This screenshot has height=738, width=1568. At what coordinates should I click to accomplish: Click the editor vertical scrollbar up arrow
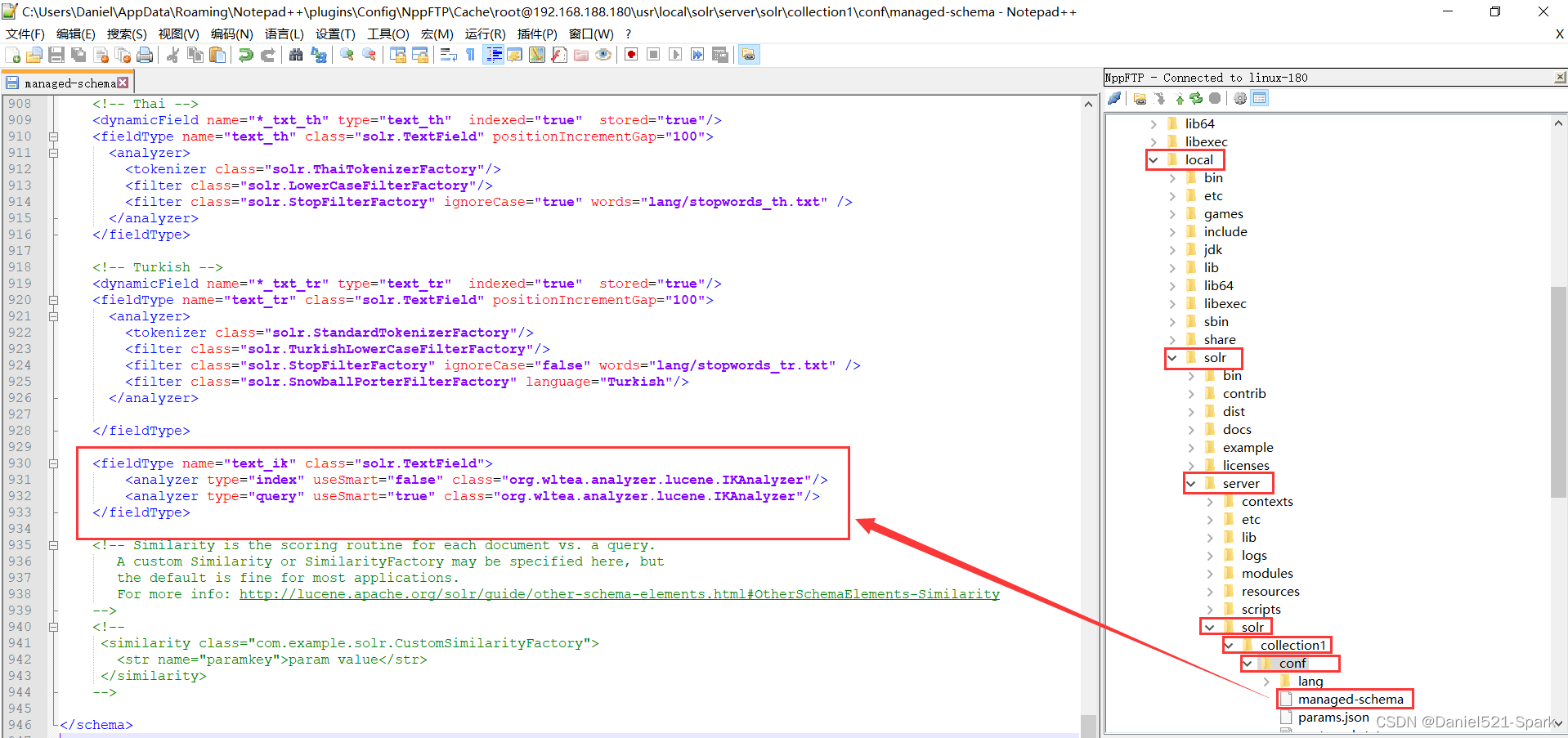tap(1088, 104)
